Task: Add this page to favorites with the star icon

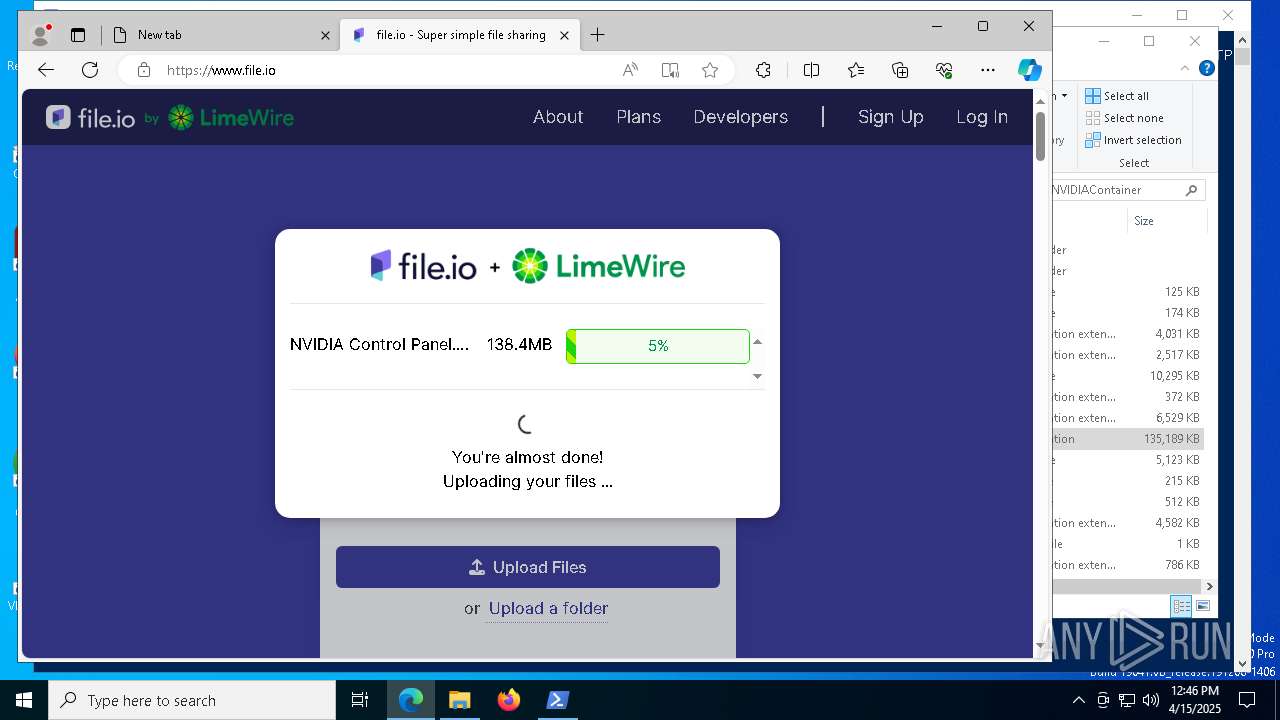Action: pyautogui.click(x=710, y=70)
